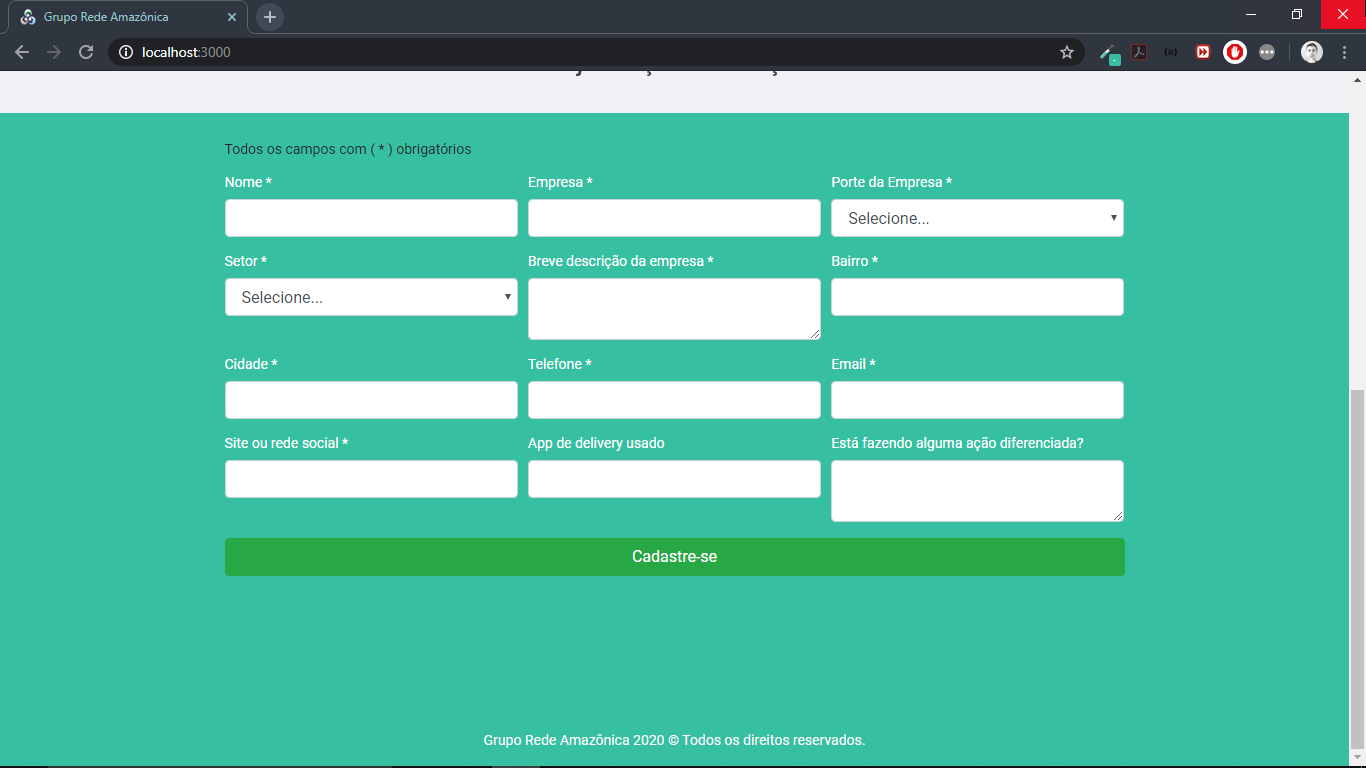
Task: Focus the Site ou rede social field
Action: [x=371, y=479]
